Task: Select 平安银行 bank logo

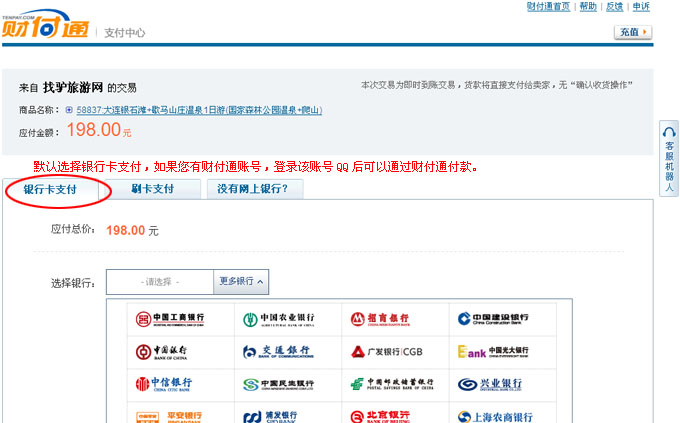Action: click(x=169, y=417)
